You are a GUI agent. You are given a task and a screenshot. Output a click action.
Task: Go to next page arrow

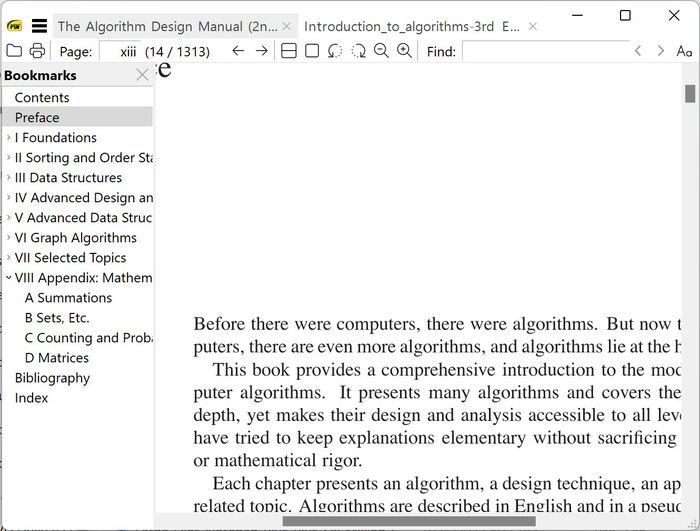point(262,51)
